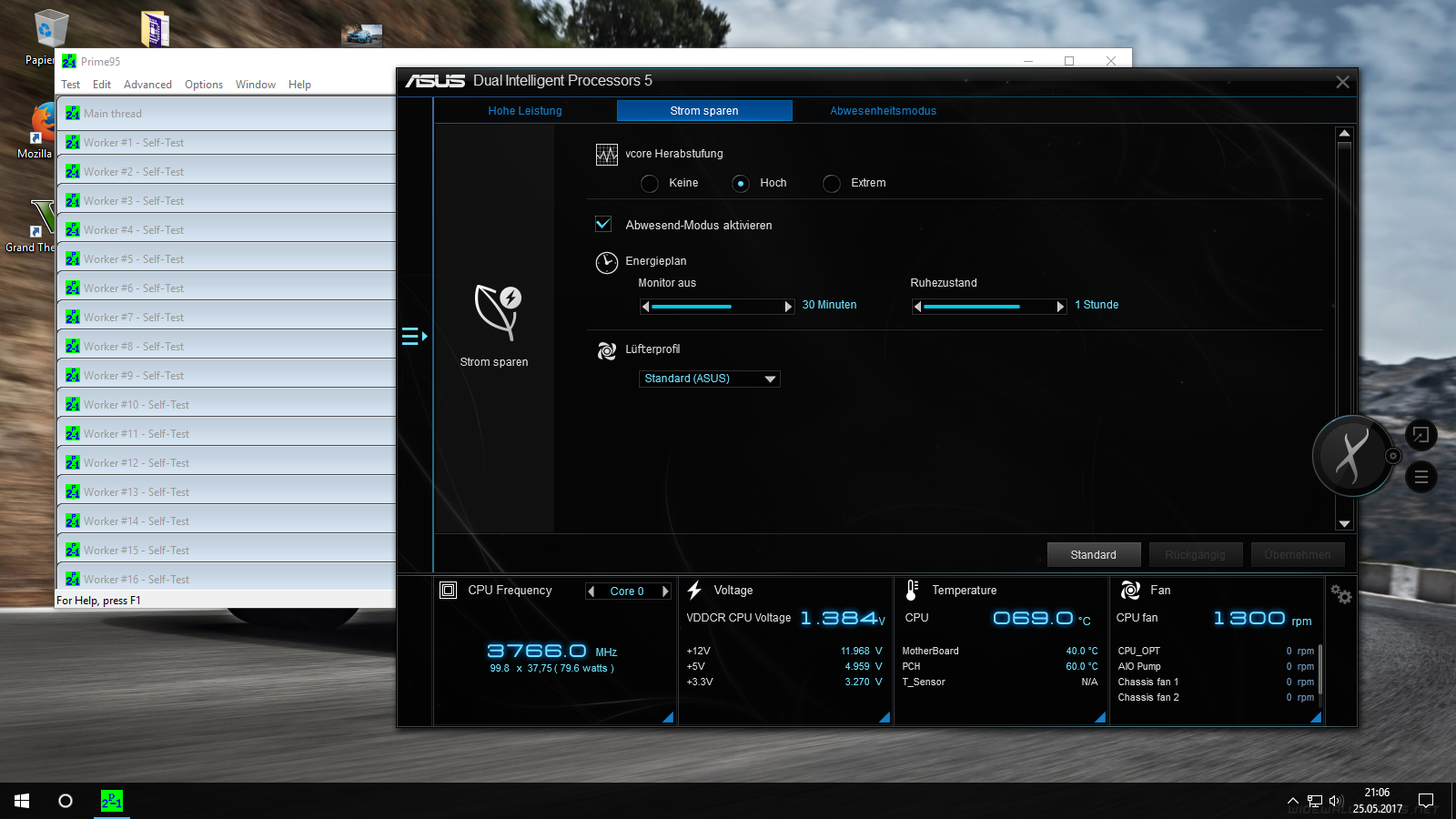Click the round X dial control

click(x=1352, y=456)
